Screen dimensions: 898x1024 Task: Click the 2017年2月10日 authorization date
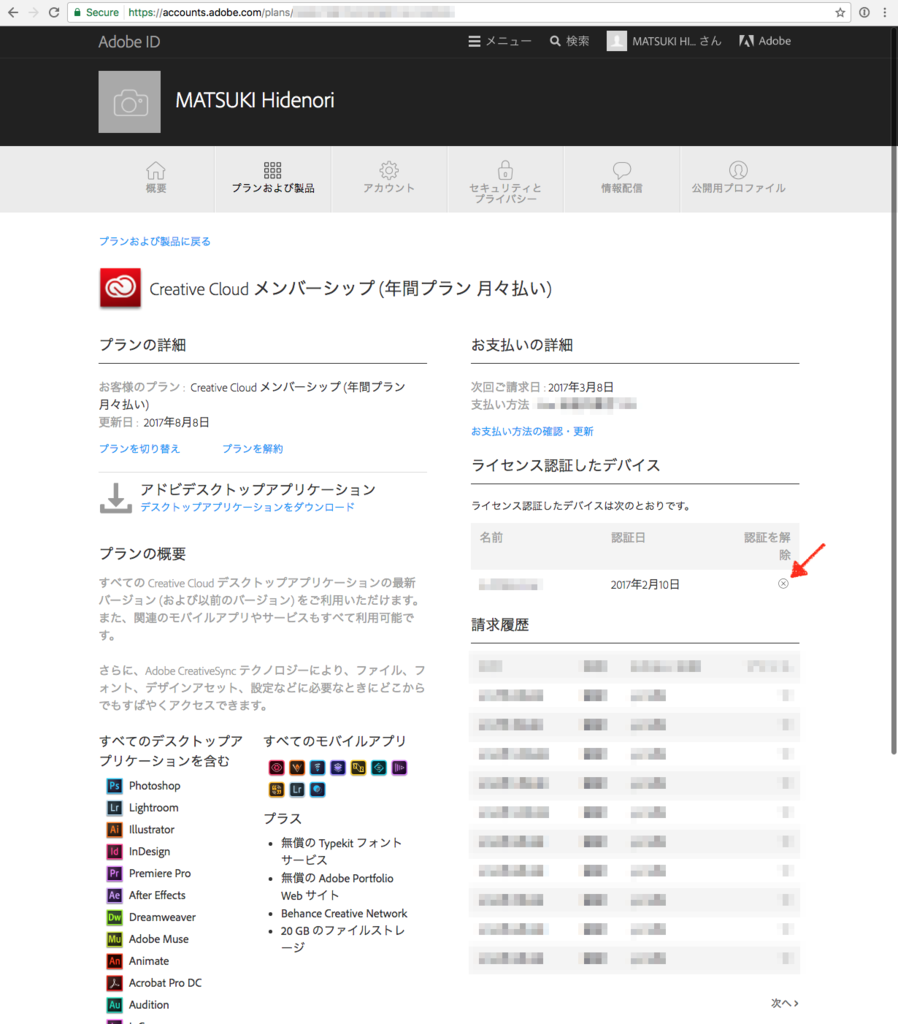[645, 584]
